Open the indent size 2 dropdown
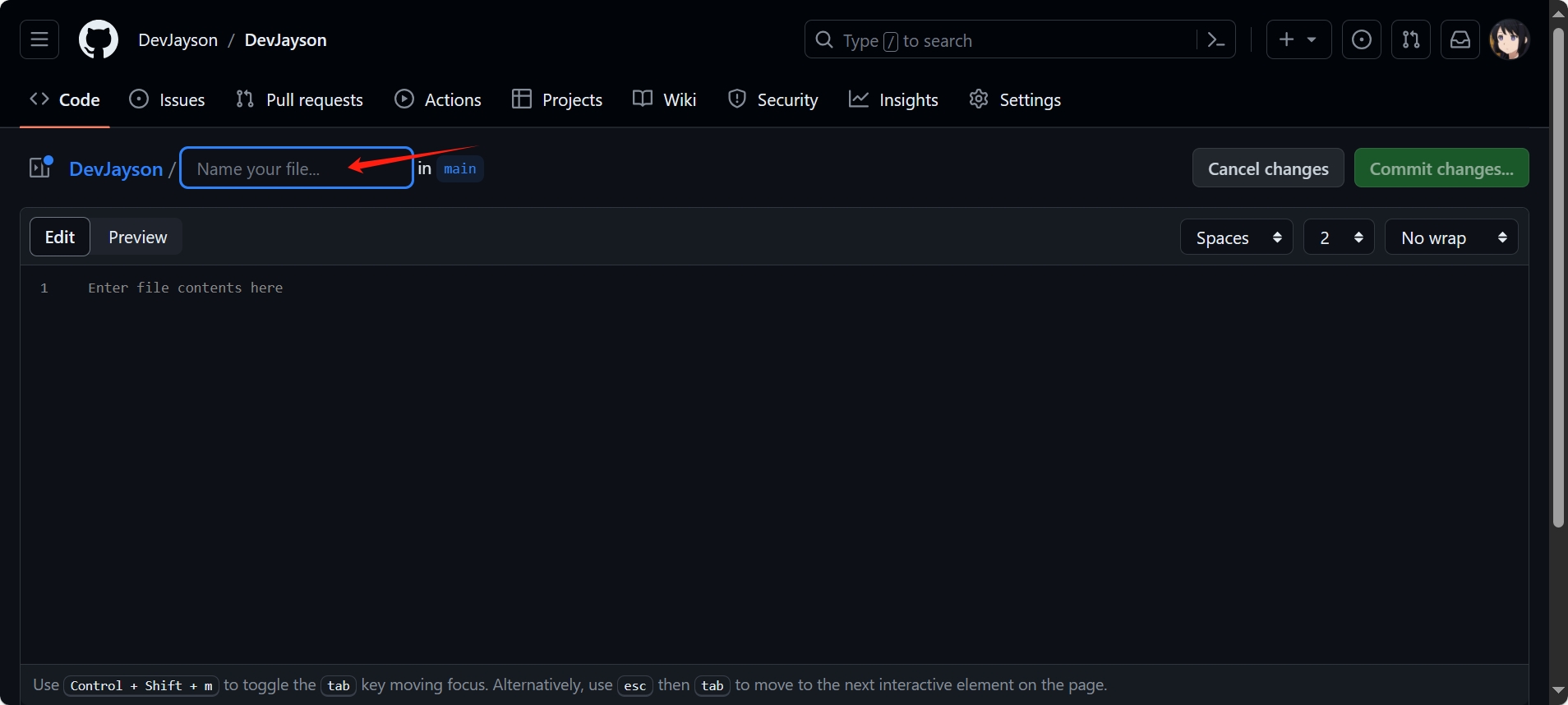The height and width of the screenshot is (705, 1568). point(1339,237)
